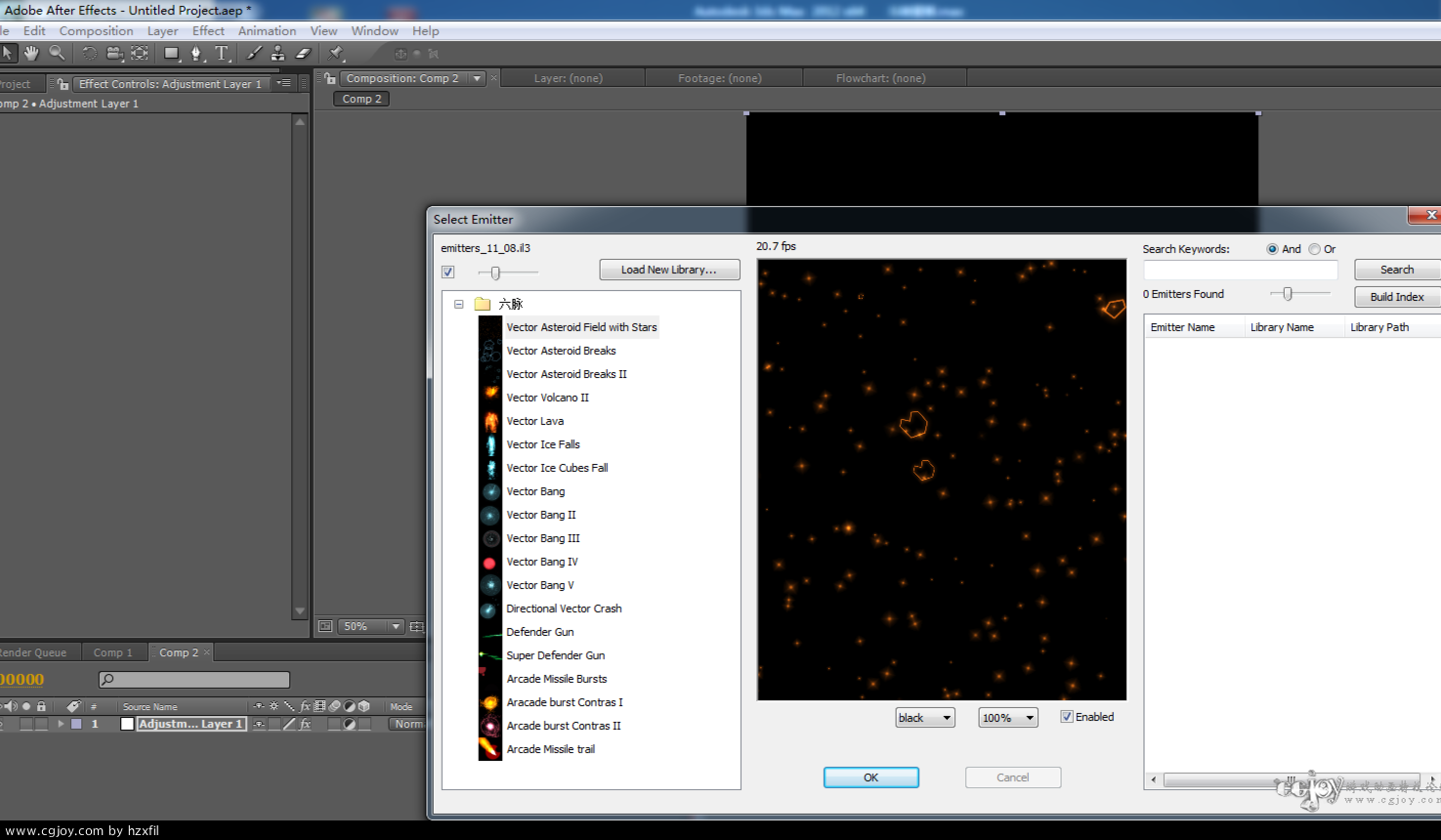Click results list horizontal scrollbar
Image resolution: width=1441 pixels, height=840 pixels.
point(1292,779)
